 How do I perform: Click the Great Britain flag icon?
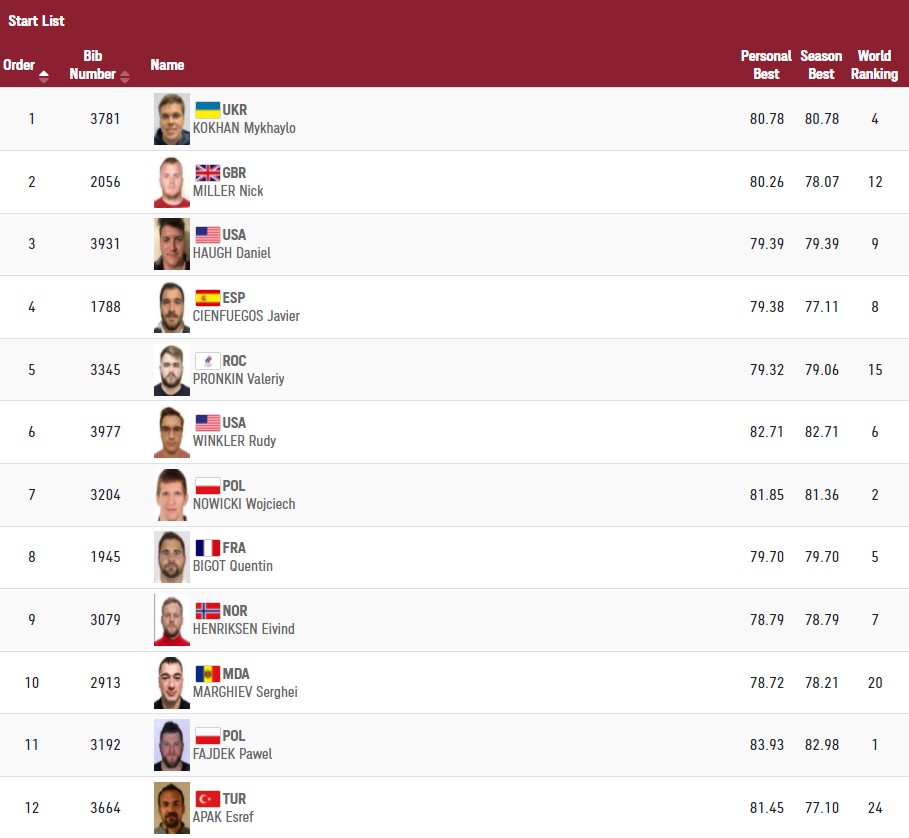pyautogui.click(x=207, y=173)
